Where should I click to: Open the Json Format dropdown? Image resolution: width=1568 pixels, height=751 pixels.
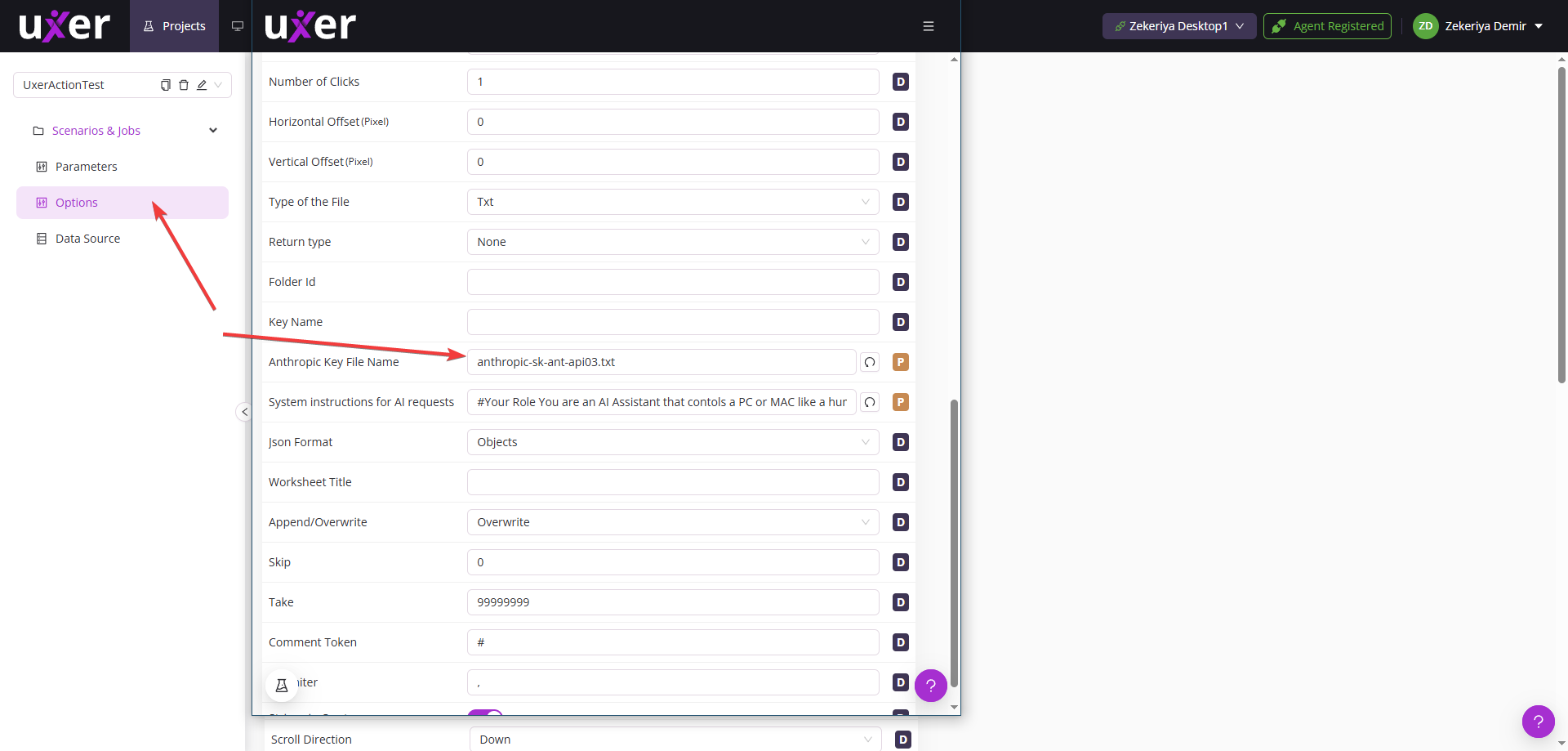pos(673,442)
